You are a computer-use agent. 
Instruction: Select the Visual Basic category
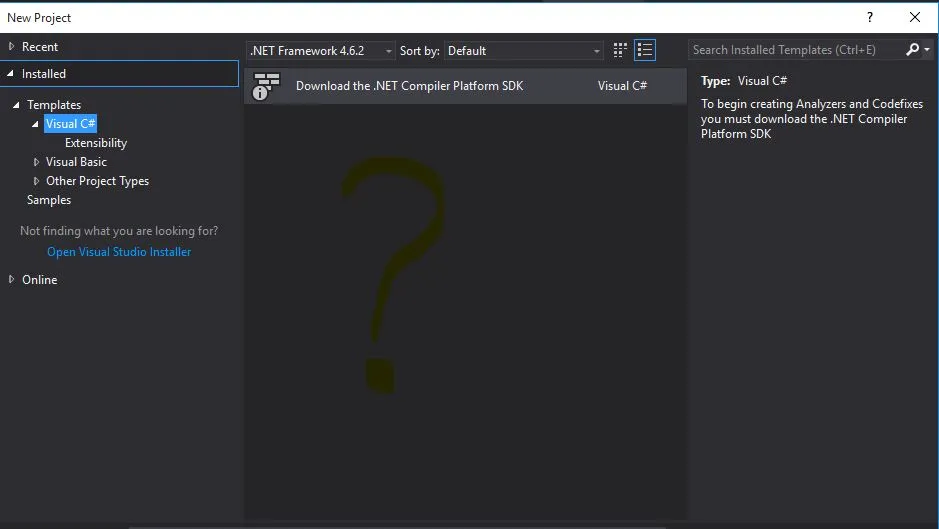[x=76, y=162]
